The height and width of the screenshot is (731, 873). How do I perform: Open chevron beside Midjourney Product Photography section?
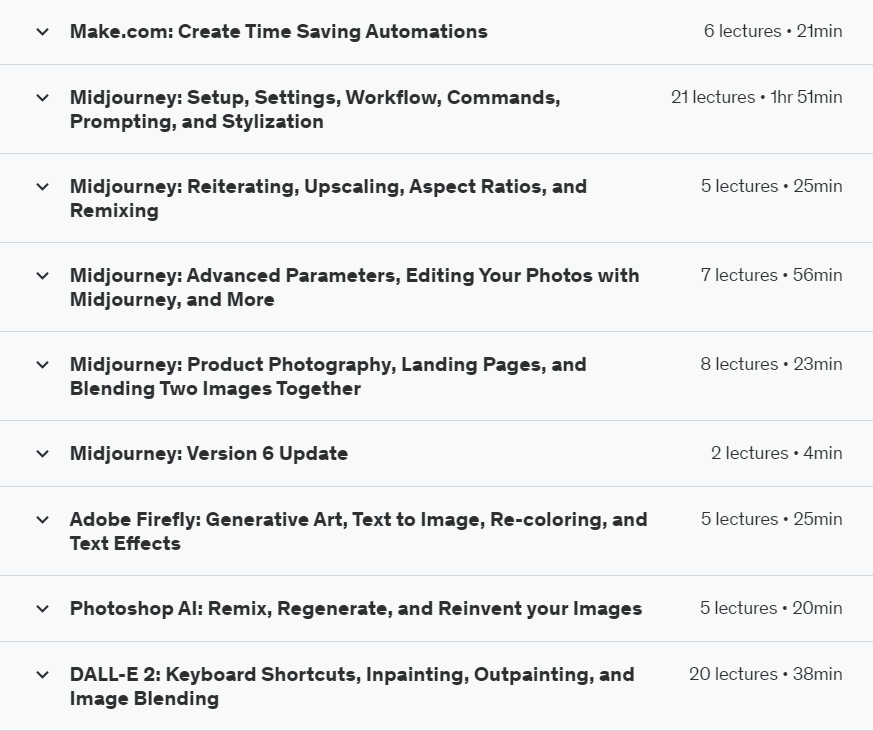click(x=42, y=365)
